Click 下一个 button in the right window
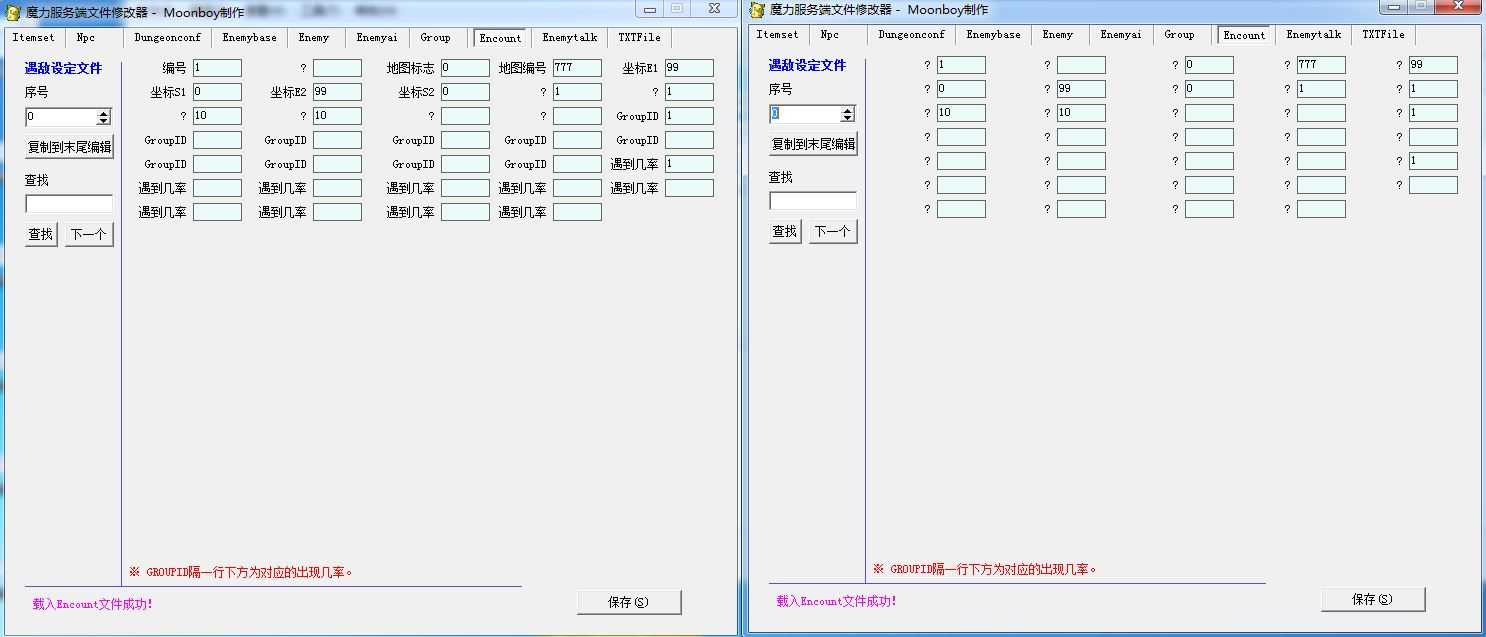This screenshot has height=637, width=1486. 834,231
